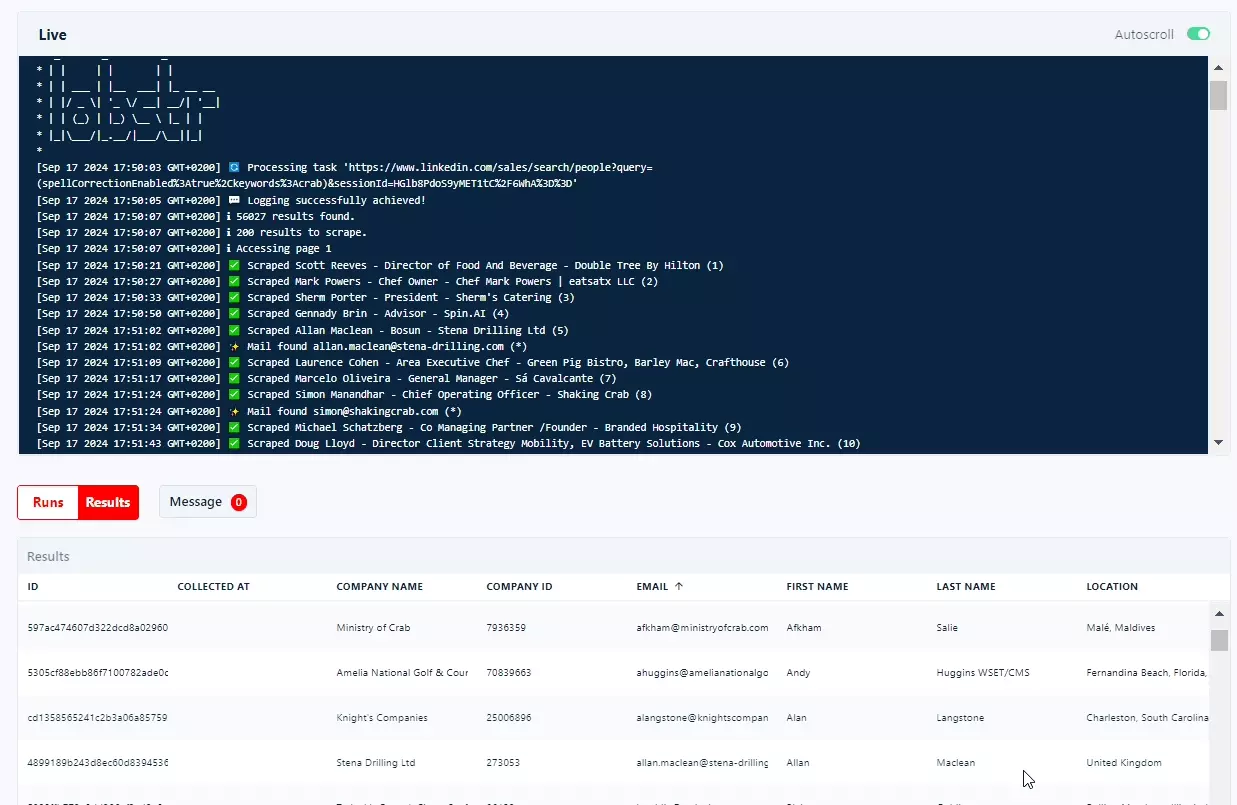This screenshot has width=1237, height=805.
Task: Click the sort arrow next to EMAIL
Action: [679, 587]
